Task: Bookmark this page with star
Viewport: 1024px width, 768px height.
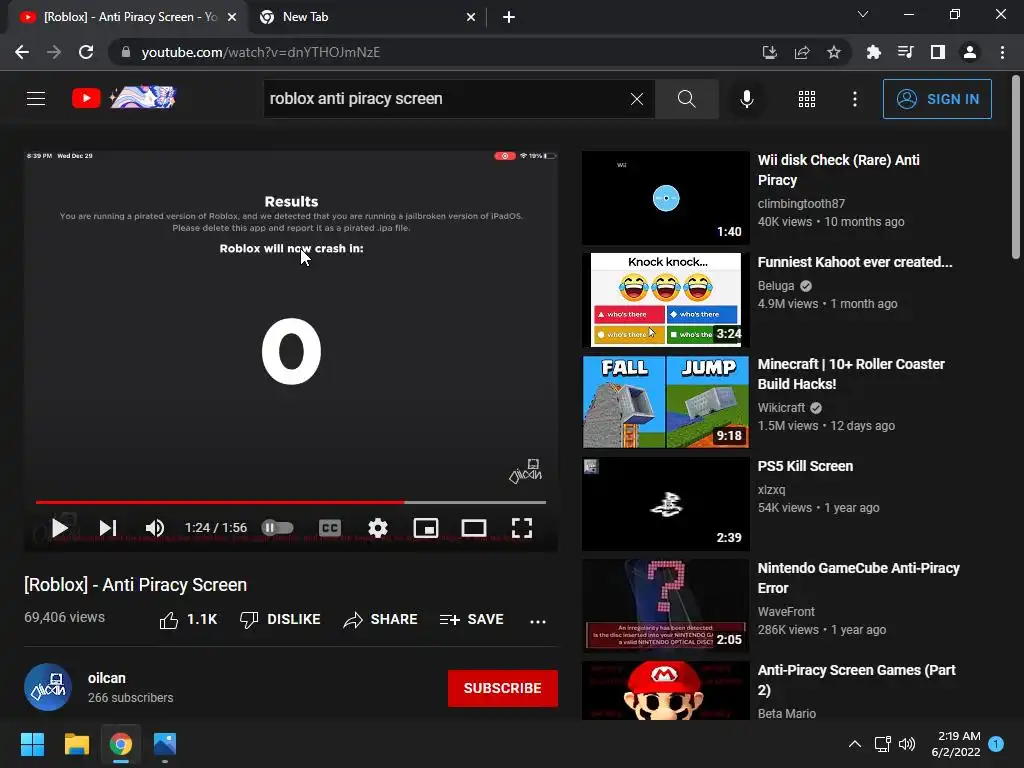Action: 834,52
